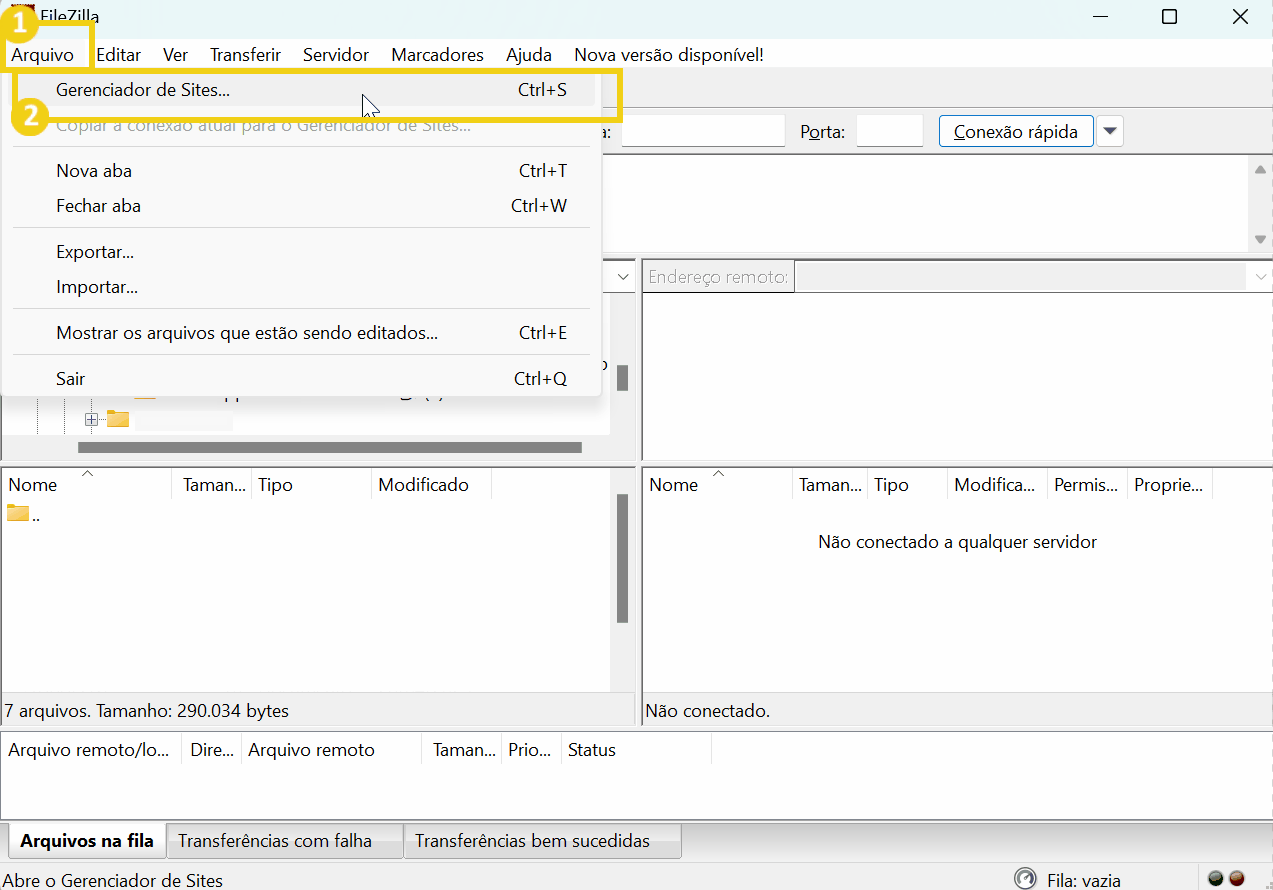Click queue 'Arquivo remoto' column header
Viewport: 1273px width, 890px height.
click(x=332, y=750)
